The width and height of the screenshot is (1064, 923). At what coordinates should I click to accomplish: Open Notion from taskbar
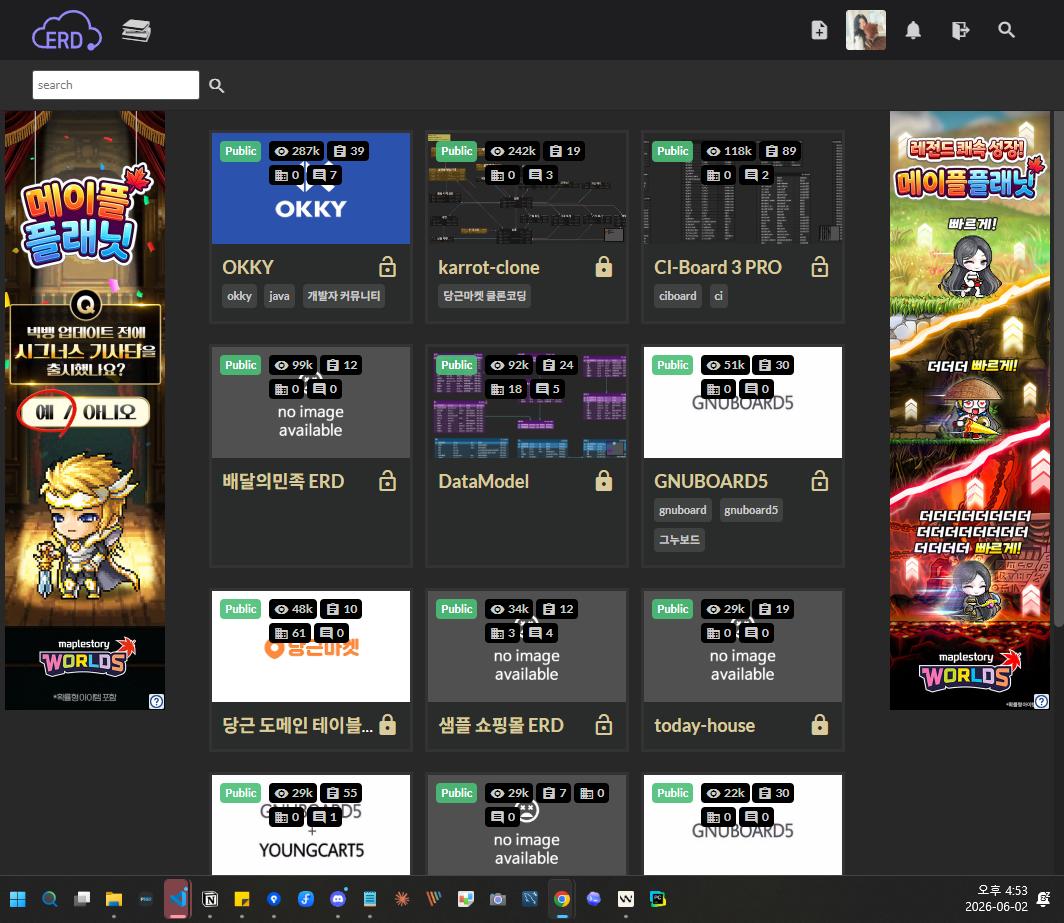click(x=210, y=899)
